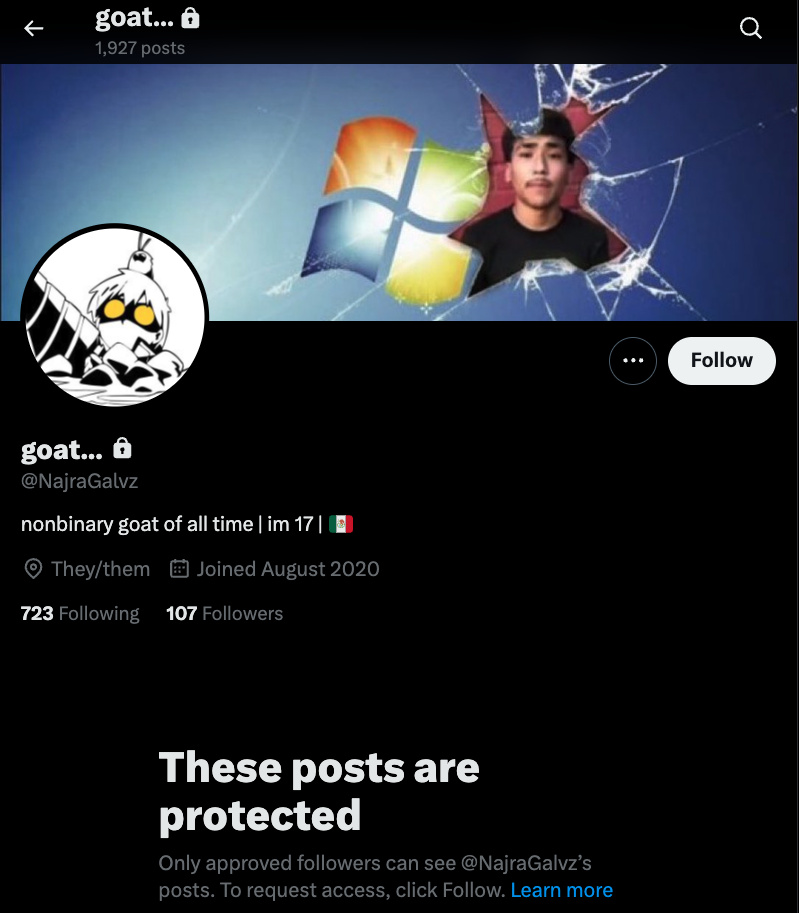
Task: Click the Mexican flag emoji in the bio
Action: click(x=341, y=524)
